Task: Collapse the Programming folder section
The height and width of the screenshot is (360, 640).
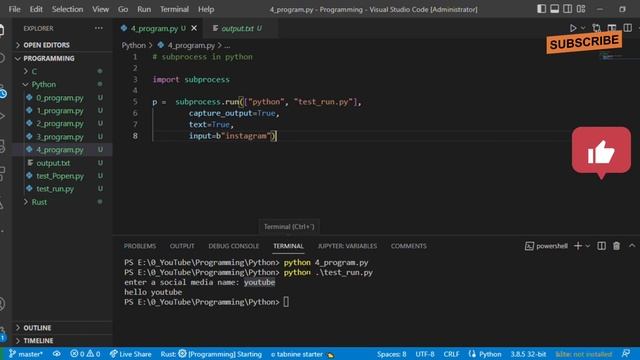Action: click(x=49, y=58)
